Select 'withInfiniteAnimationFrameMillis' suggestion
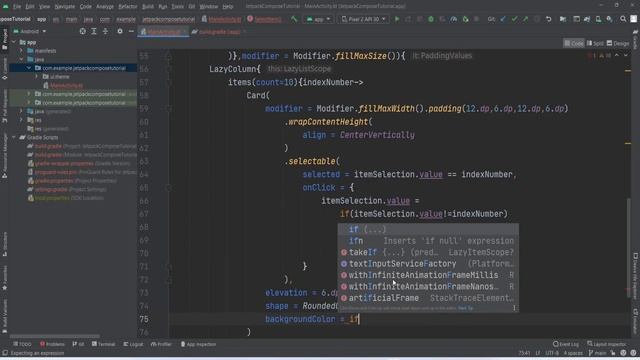640x360 pixels. [428, 275]
